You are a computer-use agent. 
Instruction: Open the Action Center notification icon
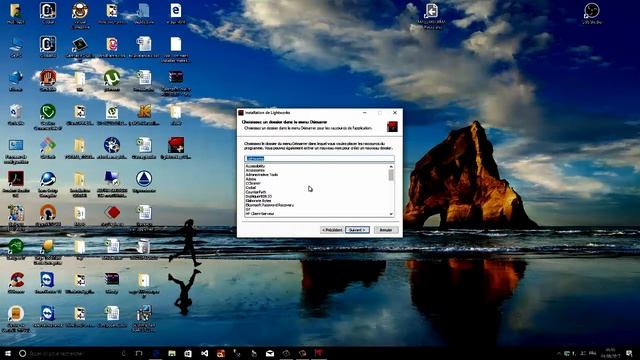629,353
